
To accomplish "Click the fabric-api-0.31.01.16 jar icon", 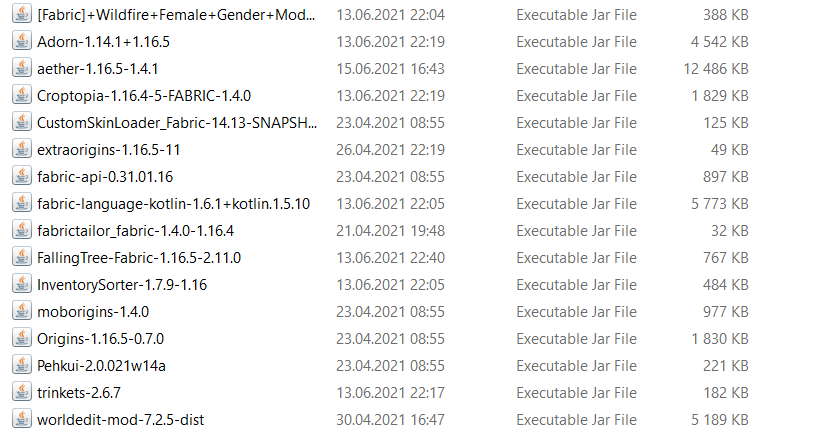I will click(22, 177).
